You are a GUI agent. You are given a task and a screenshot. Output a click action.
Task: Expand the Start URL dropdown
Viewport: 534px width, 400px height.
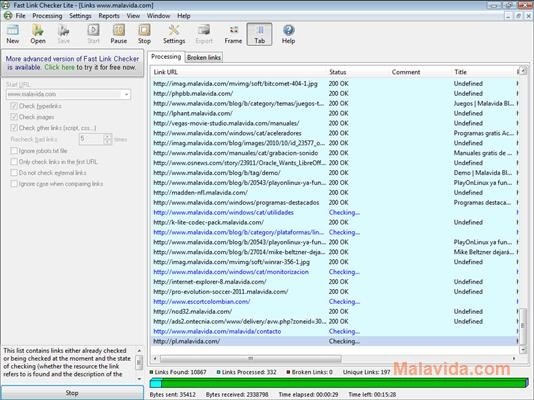126,94
